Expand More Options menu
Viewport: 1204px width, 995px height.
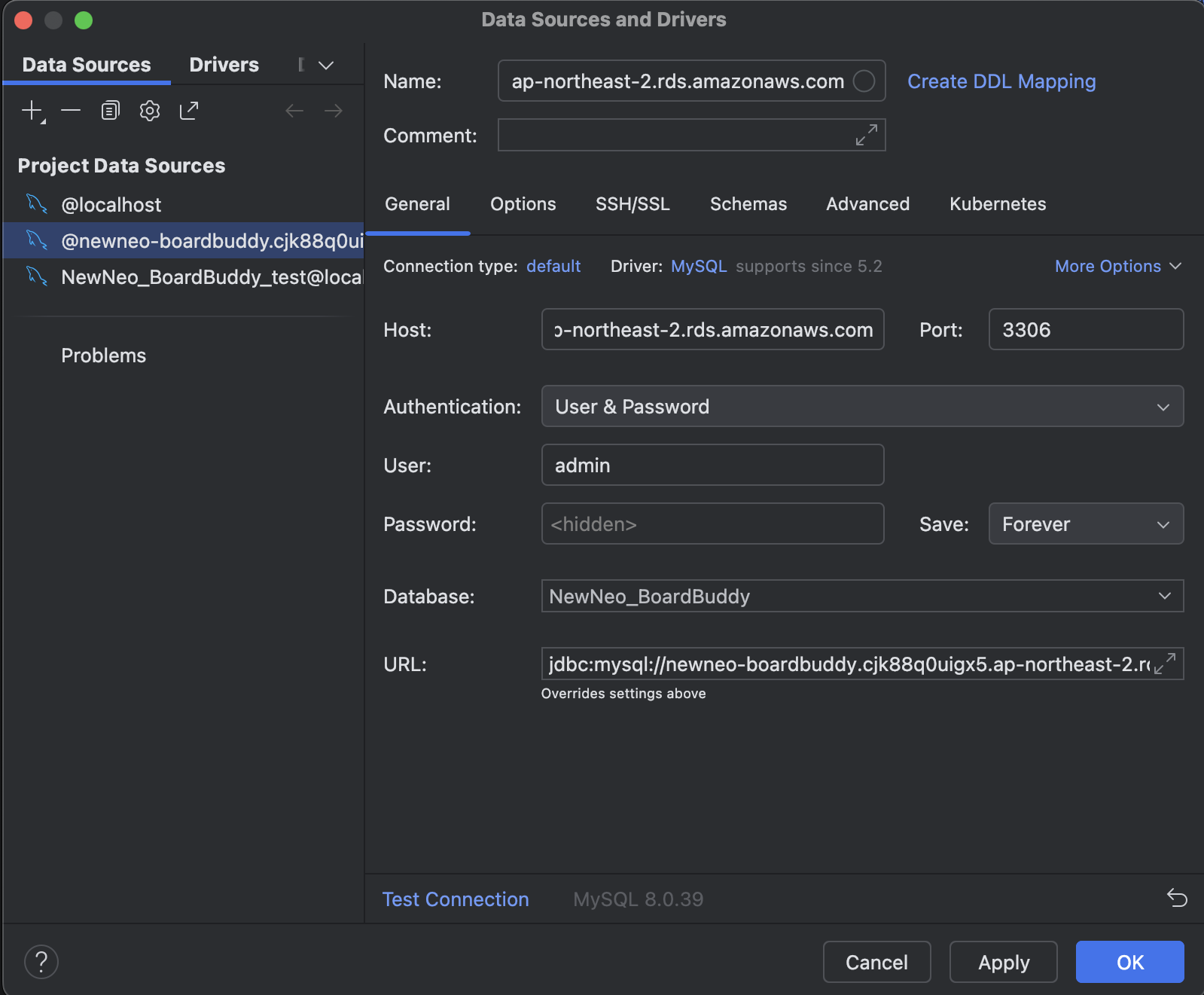point(1117,266)
